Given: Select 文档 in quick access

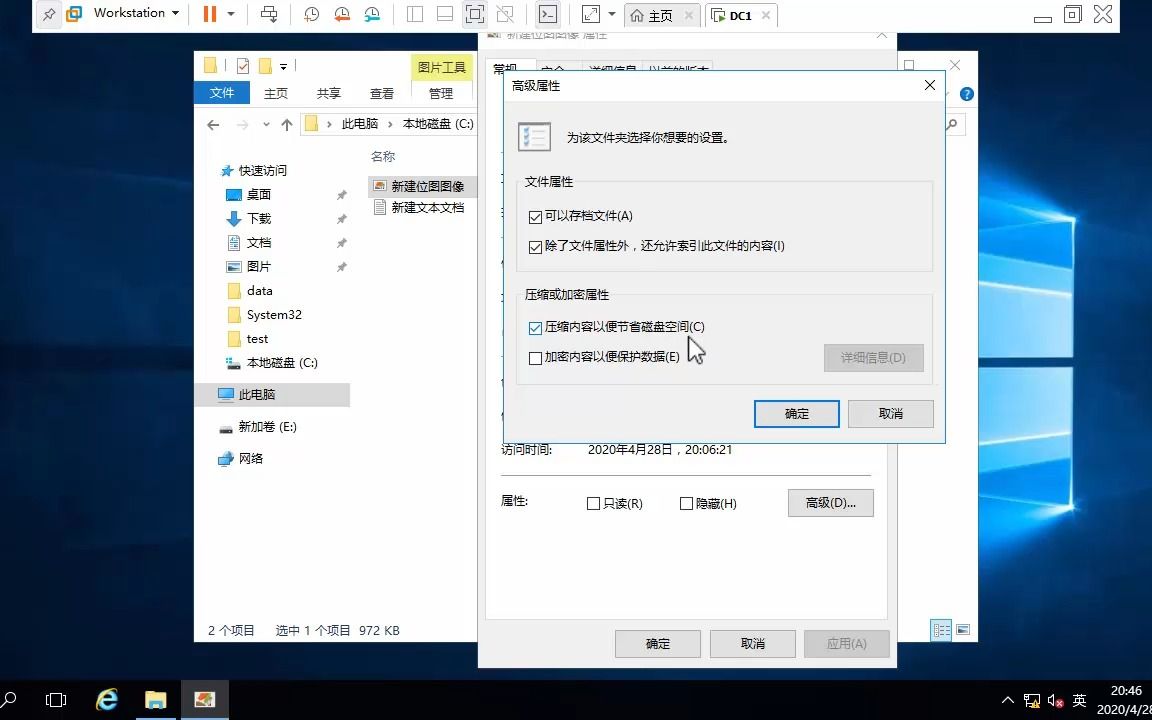Looking at the screenshot, I should coord(259,242).
